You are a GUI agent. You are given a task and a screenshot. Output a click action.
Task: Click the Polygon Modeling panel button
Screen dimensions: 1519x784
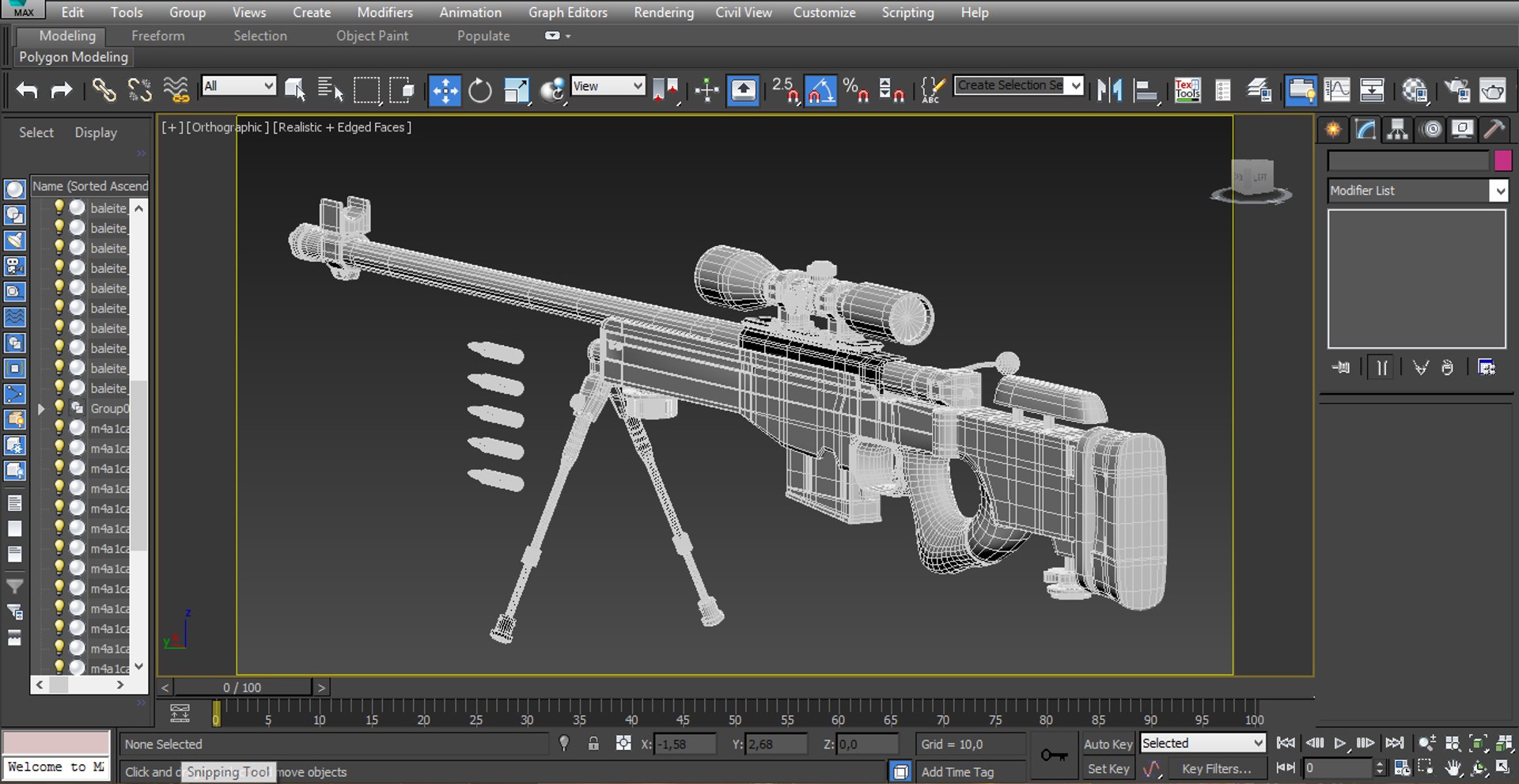(74, 57)
